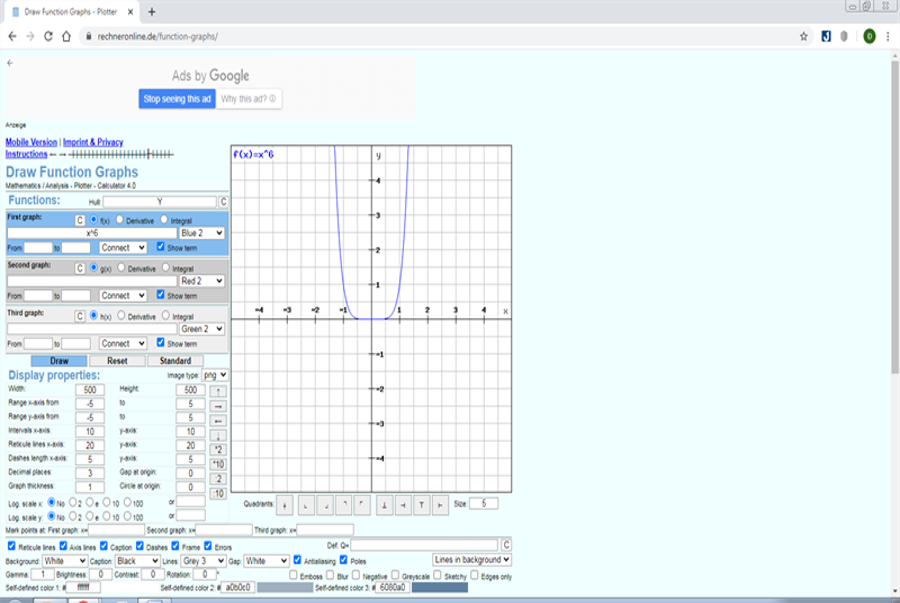Open the Instructions link
900x603 pixels.
click(26, 154)
